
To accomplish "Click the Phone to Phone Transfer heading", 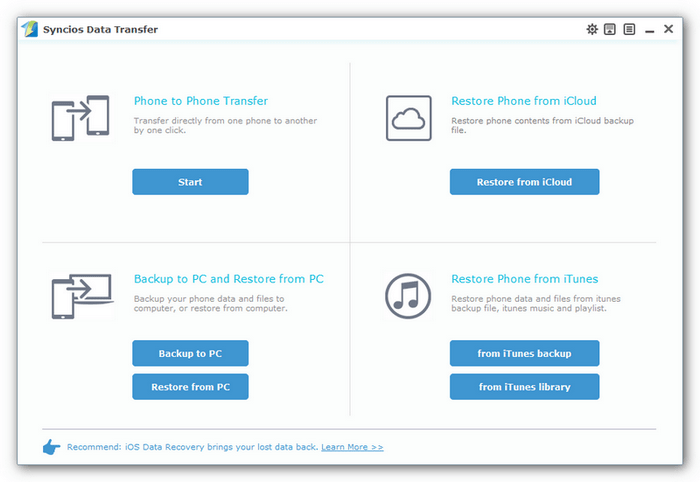I will [x=201, y=101].
